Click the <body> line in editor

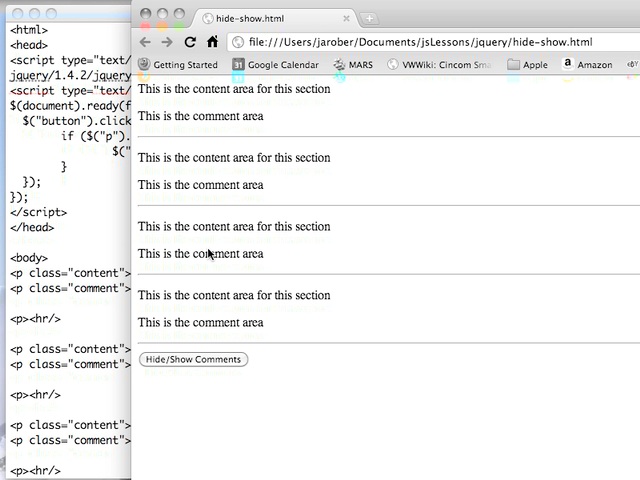coord(29,258)
